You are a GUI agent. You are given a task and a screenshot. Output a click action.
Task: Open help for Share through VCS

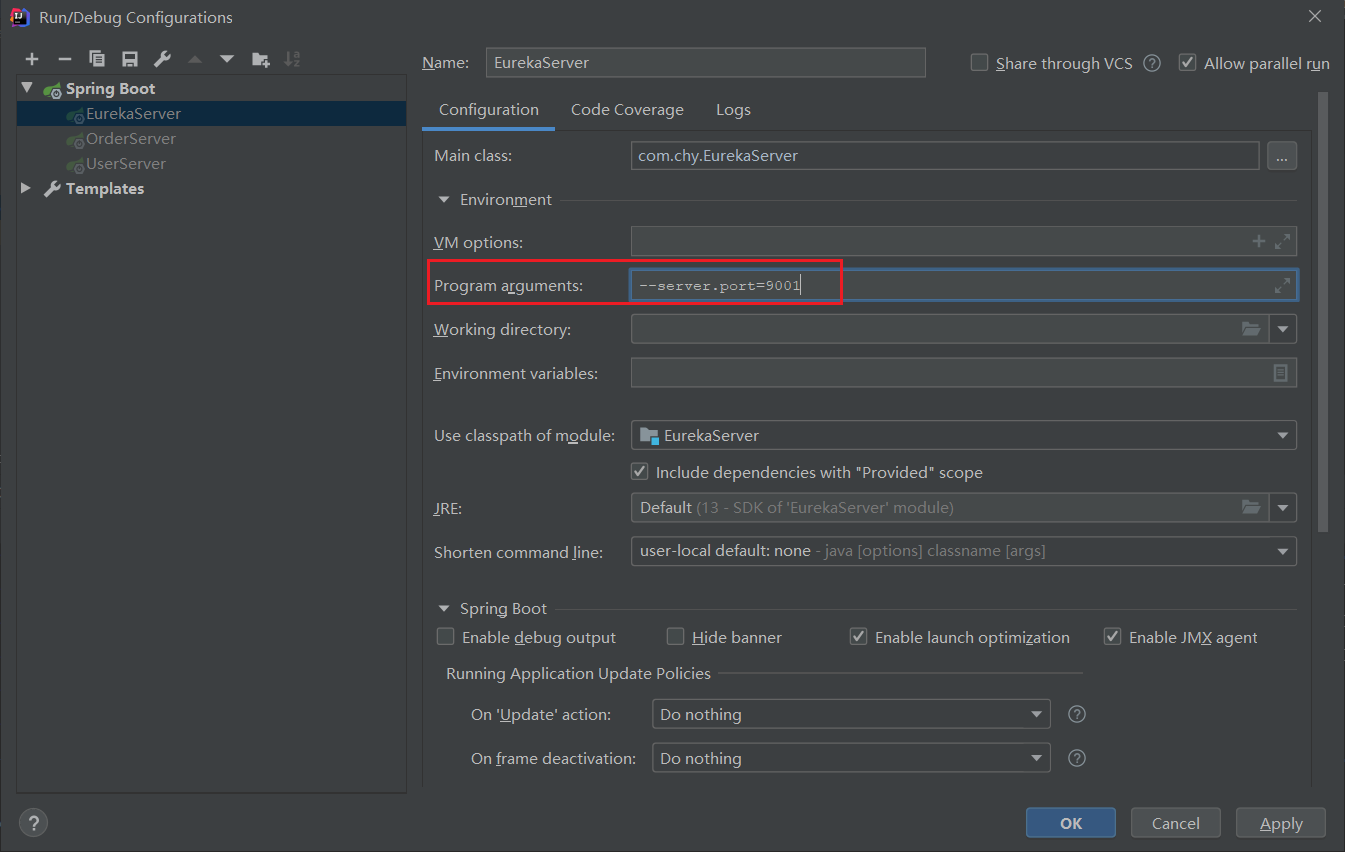pyautogui.click(x=1152, y=63)
